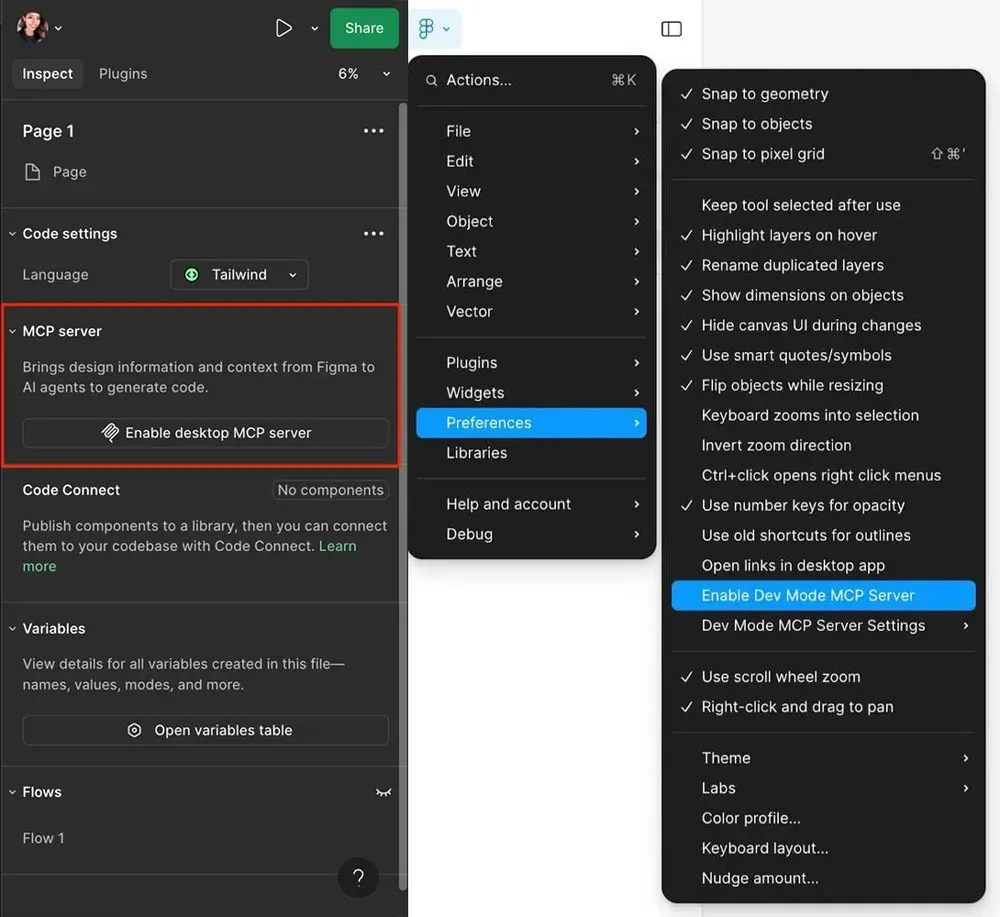The width and height of the screenshot is (1000, 917).
Task: Open the Page 1 three-dots menu
Action: click(x=374, y=131)
